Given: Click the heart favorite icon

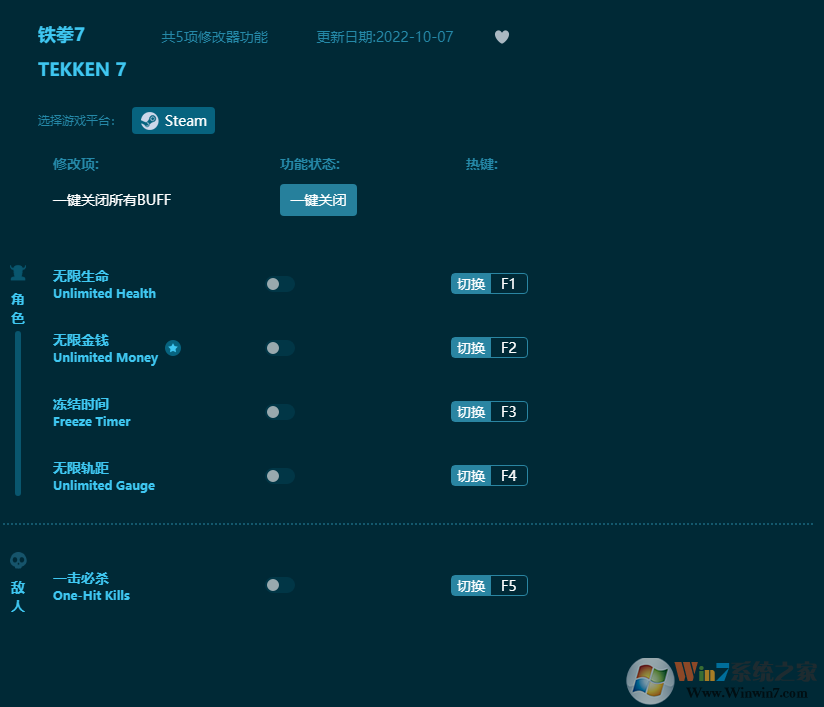Looking at the screenshot, I should [x=502, y=37].
